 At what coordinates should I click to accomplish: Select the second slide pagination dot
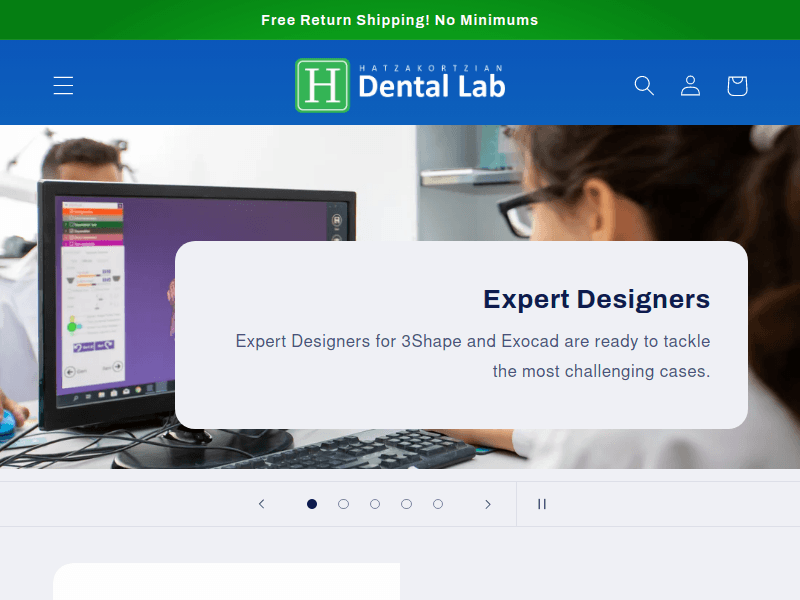coord(343,504)
